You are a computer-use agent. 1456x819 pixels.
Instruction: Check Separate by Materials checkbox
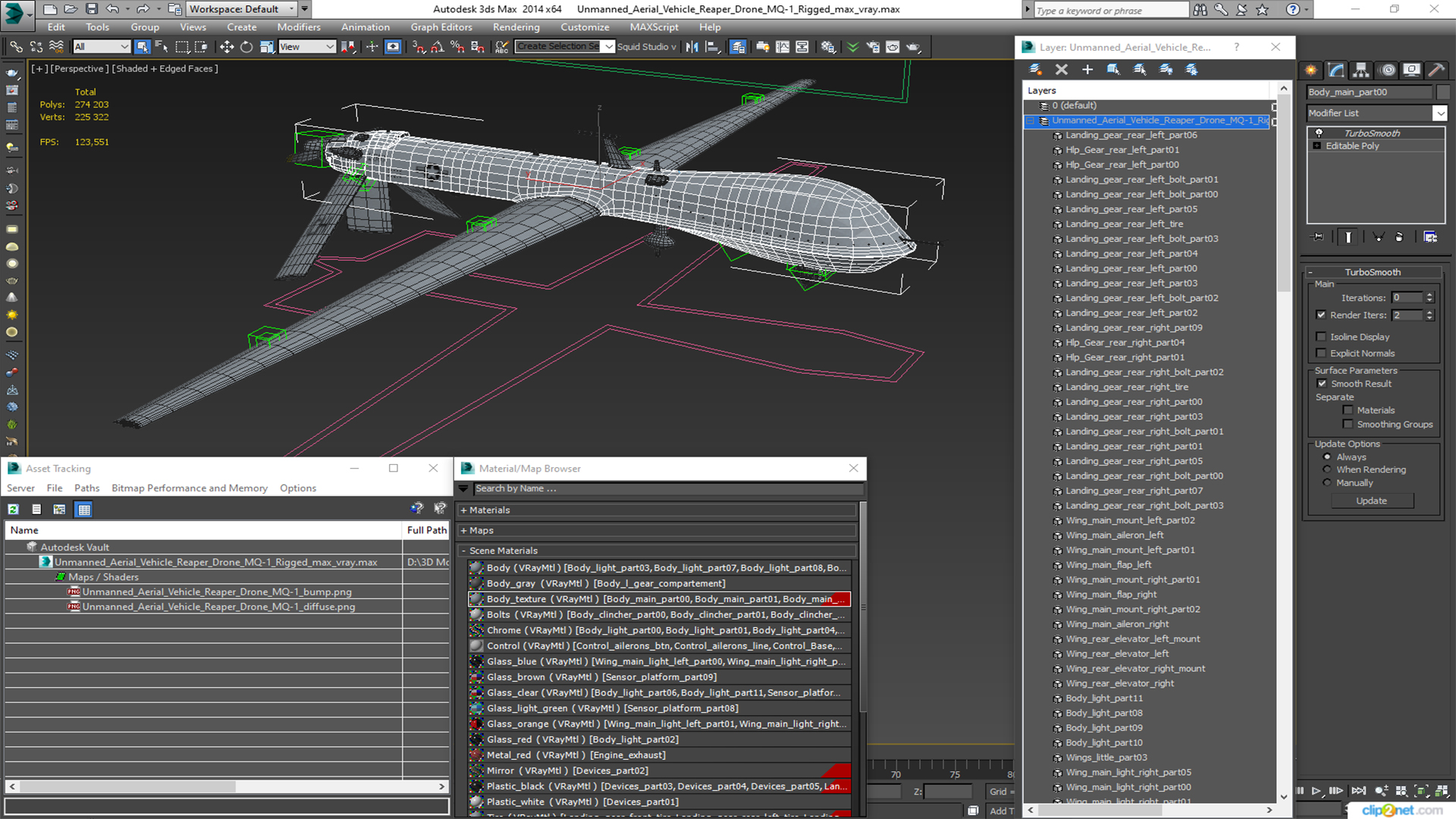1348,410
